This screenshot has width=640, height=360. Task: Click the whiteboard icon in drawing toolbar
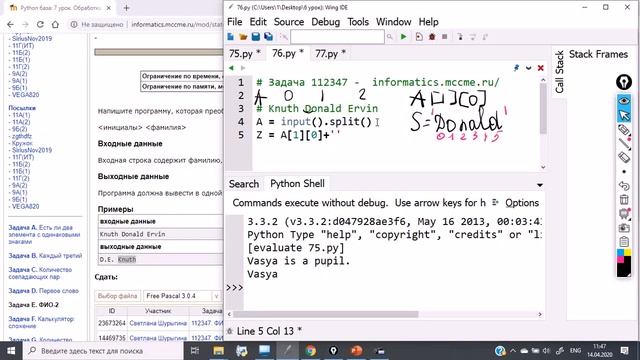(x=624, y=214)
